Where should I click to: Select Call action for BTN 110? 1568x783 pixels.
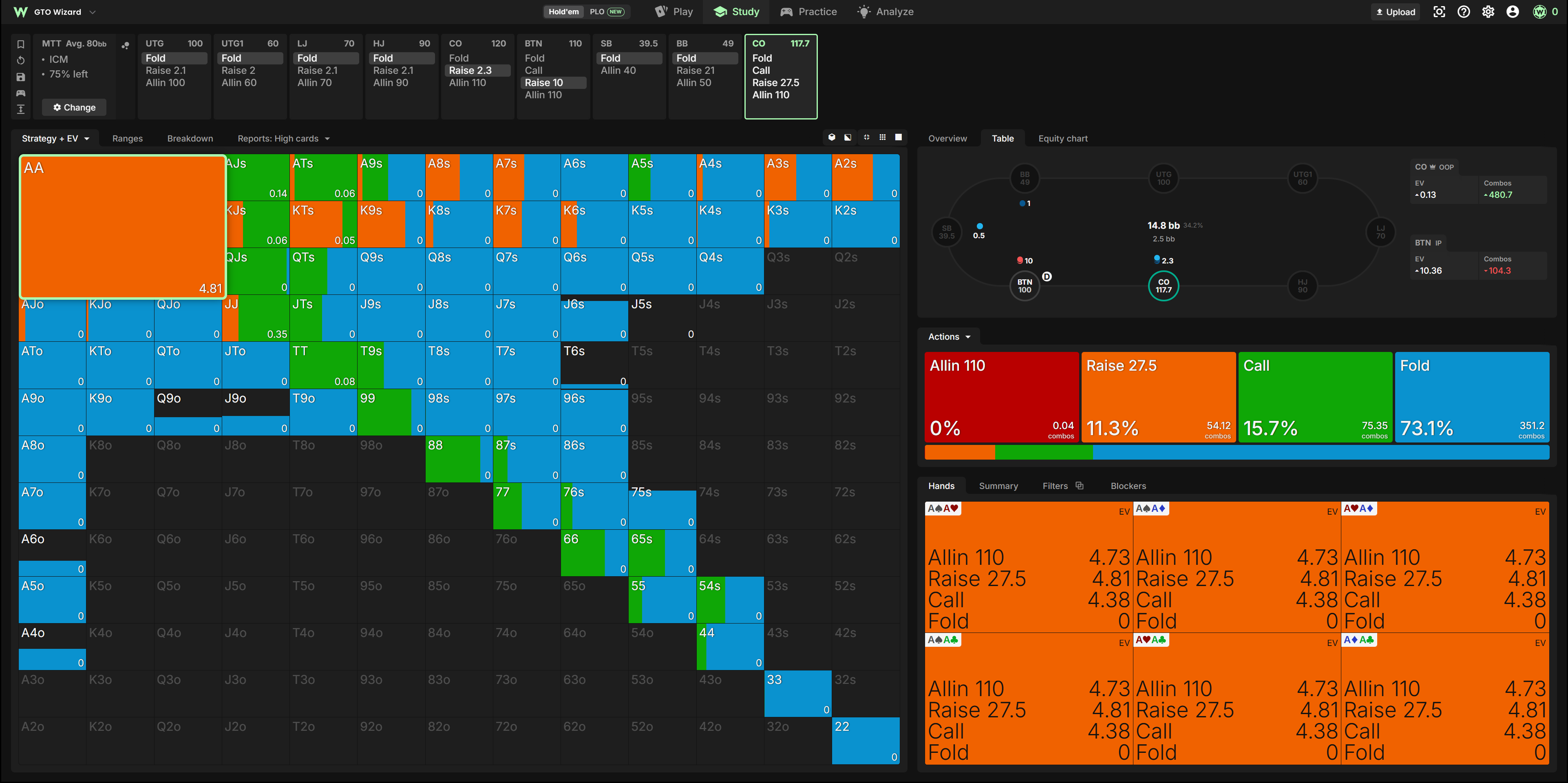click(x=553, y=70)
